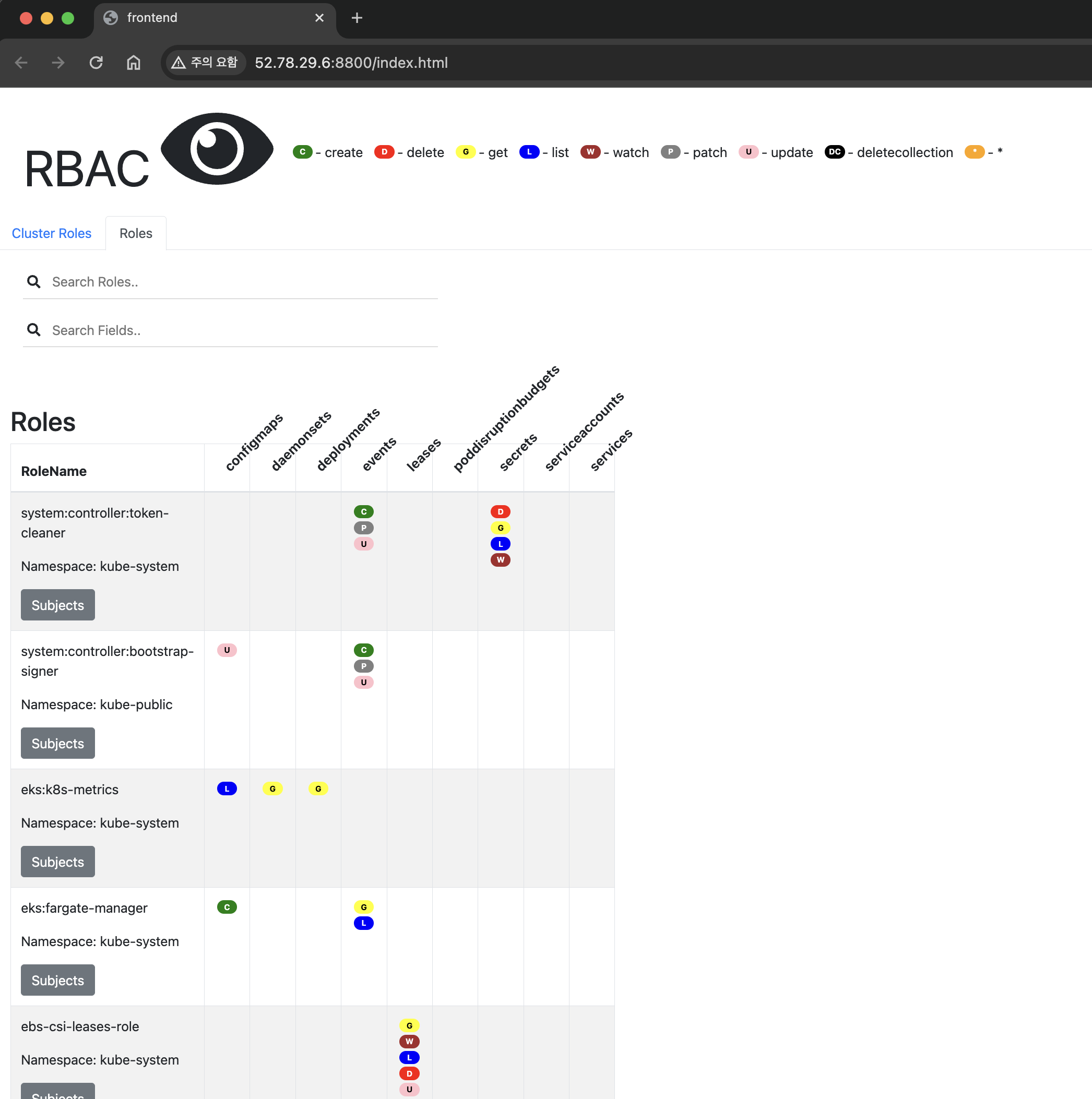The height and width of the screenshot is (1099, 1092).
Task: Open a new browser tab
Action: pyautogui.click(x=357, y=18)
